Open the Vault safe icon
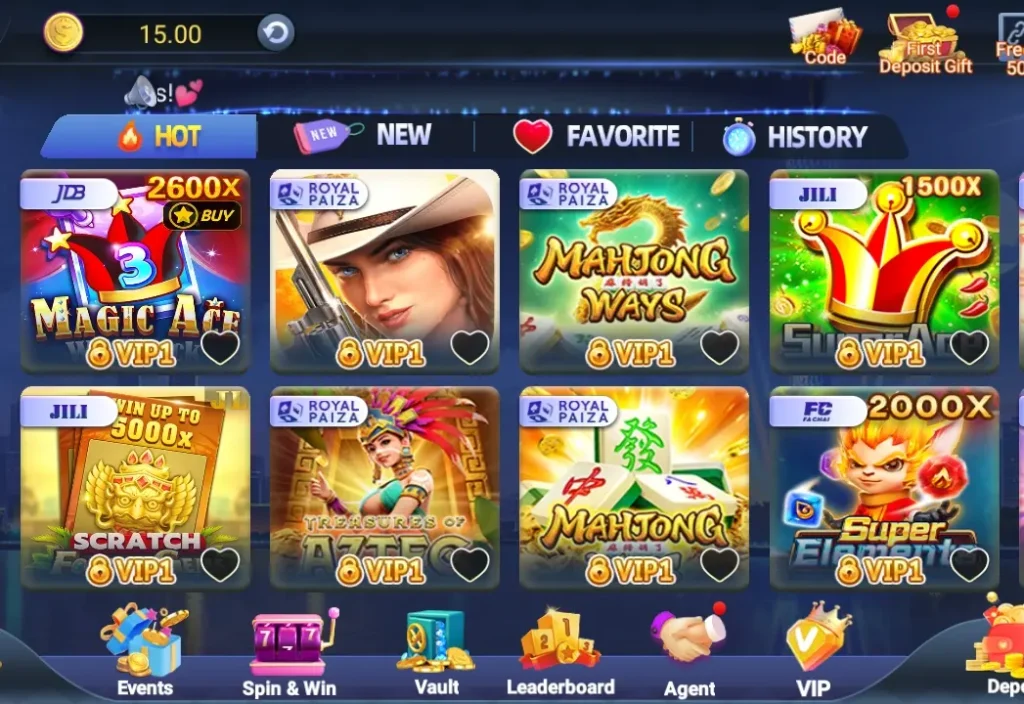This screenshot has width=1024, height=704. tap(436, 640)
